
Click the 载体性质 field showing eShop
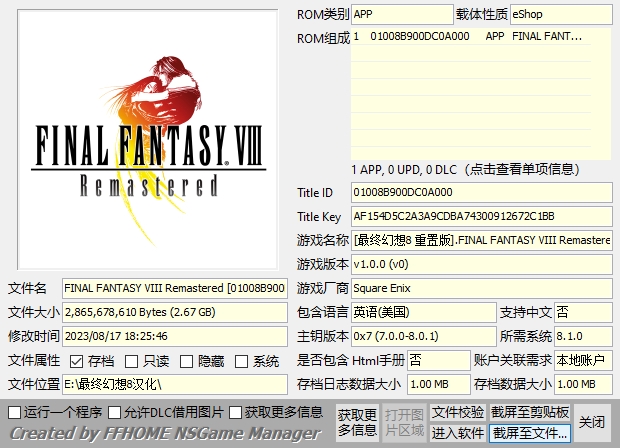(x=561, y=14)
